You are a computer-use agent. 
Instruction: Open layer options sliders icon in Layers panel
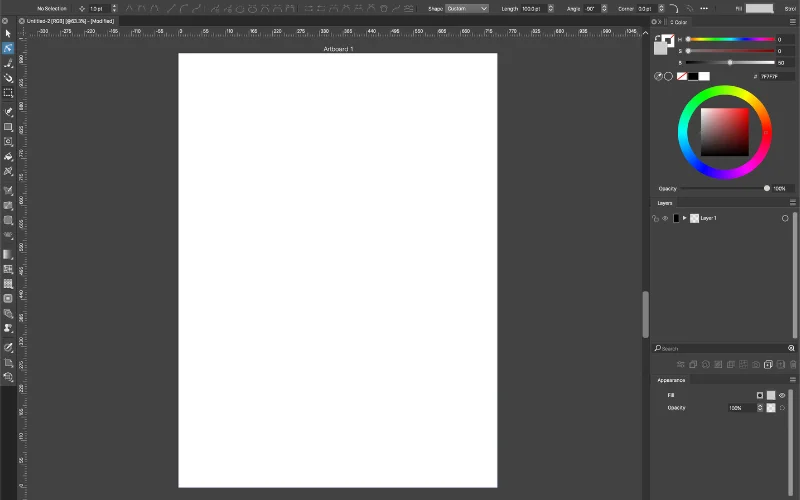pos(681,364)
